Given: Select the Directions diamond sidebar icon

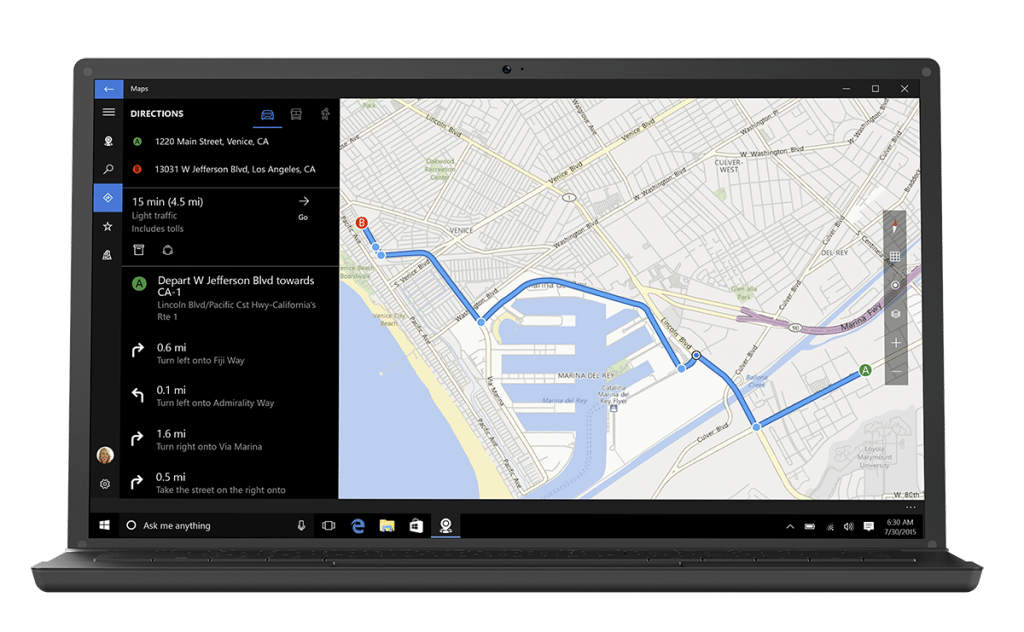Looking at the screenshot, I should [x=108, y=198].
